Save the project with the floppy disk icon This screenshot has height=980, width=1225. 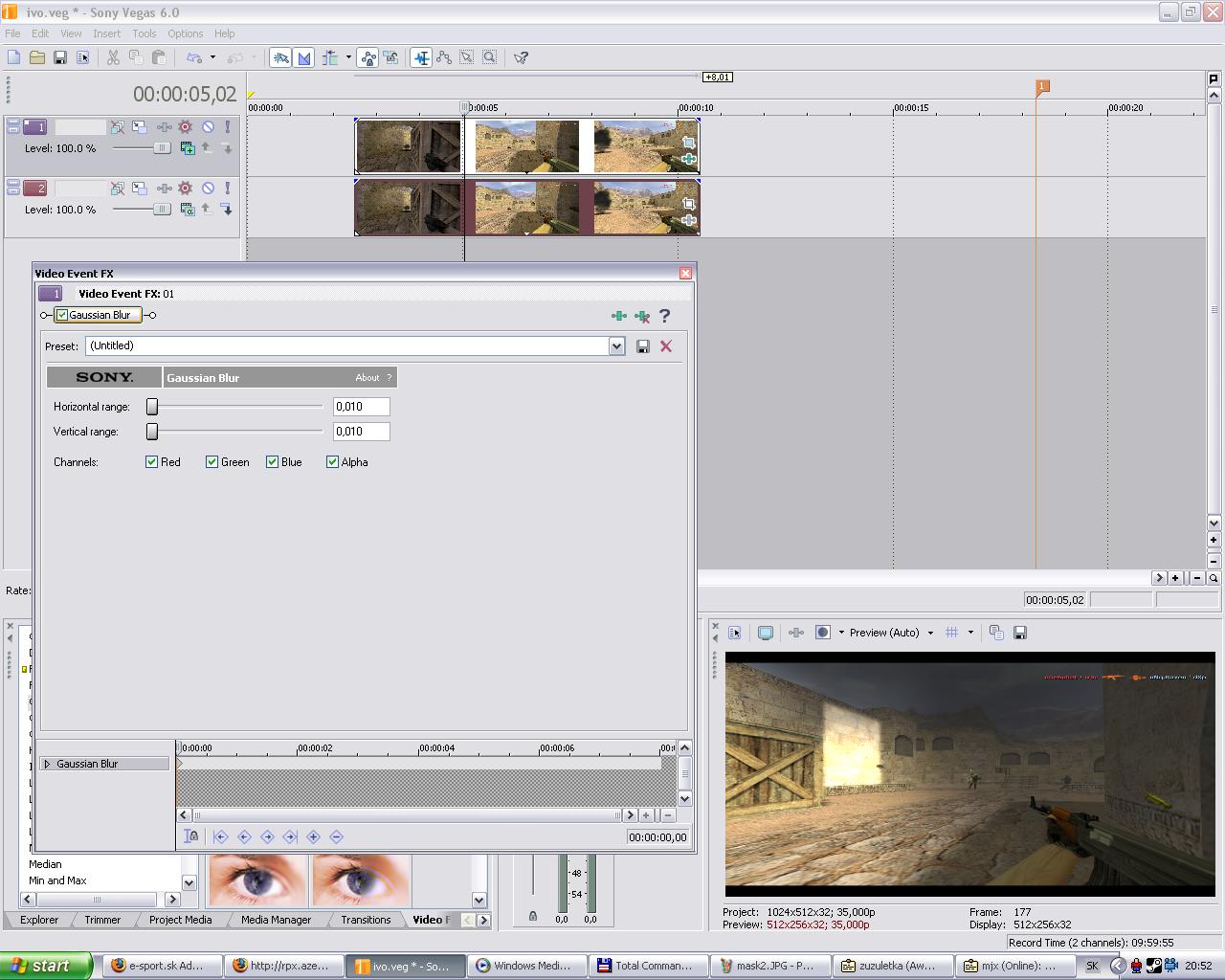[x=60, y=57]
